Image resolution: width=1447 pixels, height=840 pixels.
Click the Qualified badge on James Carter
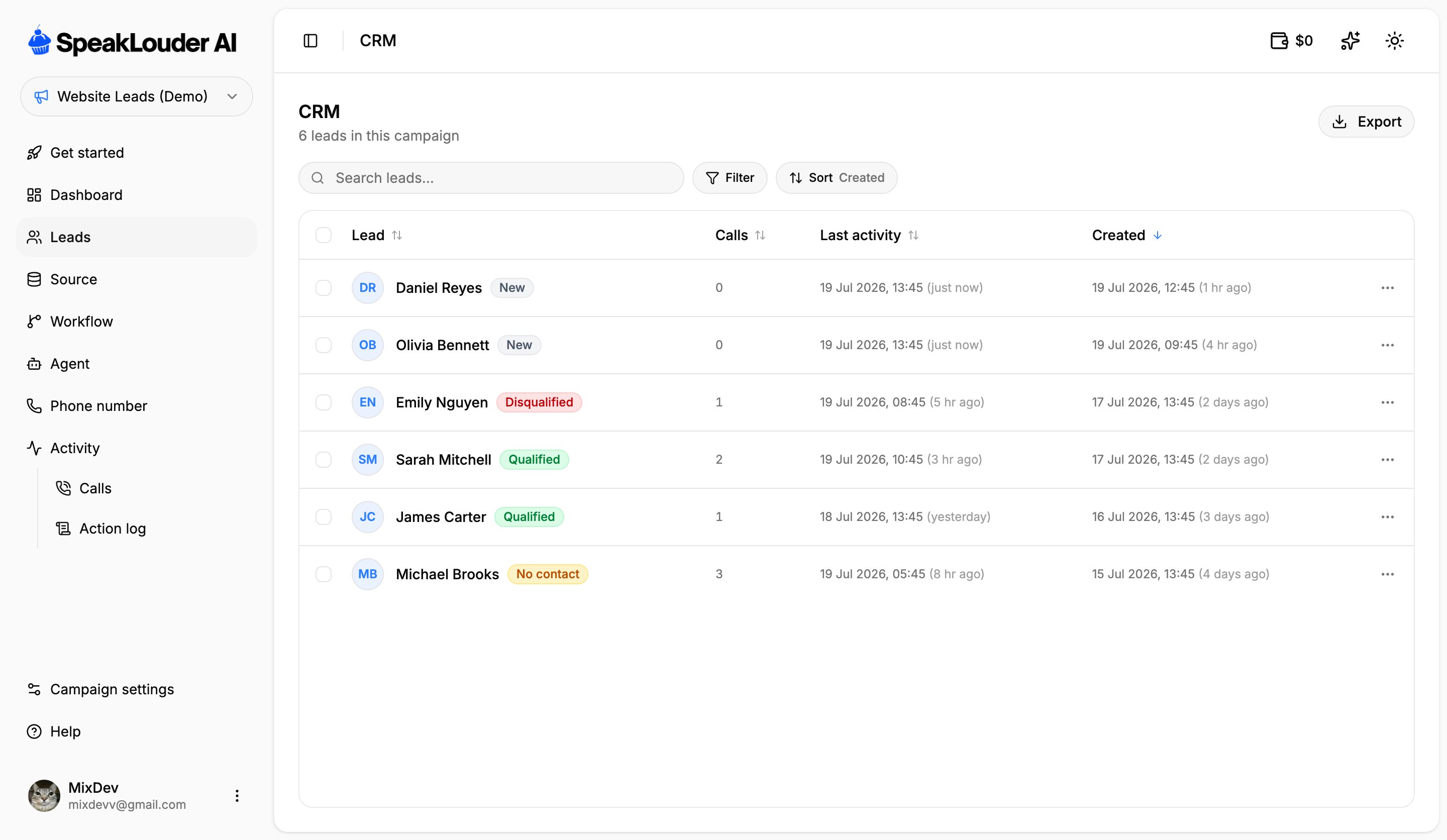529,517
